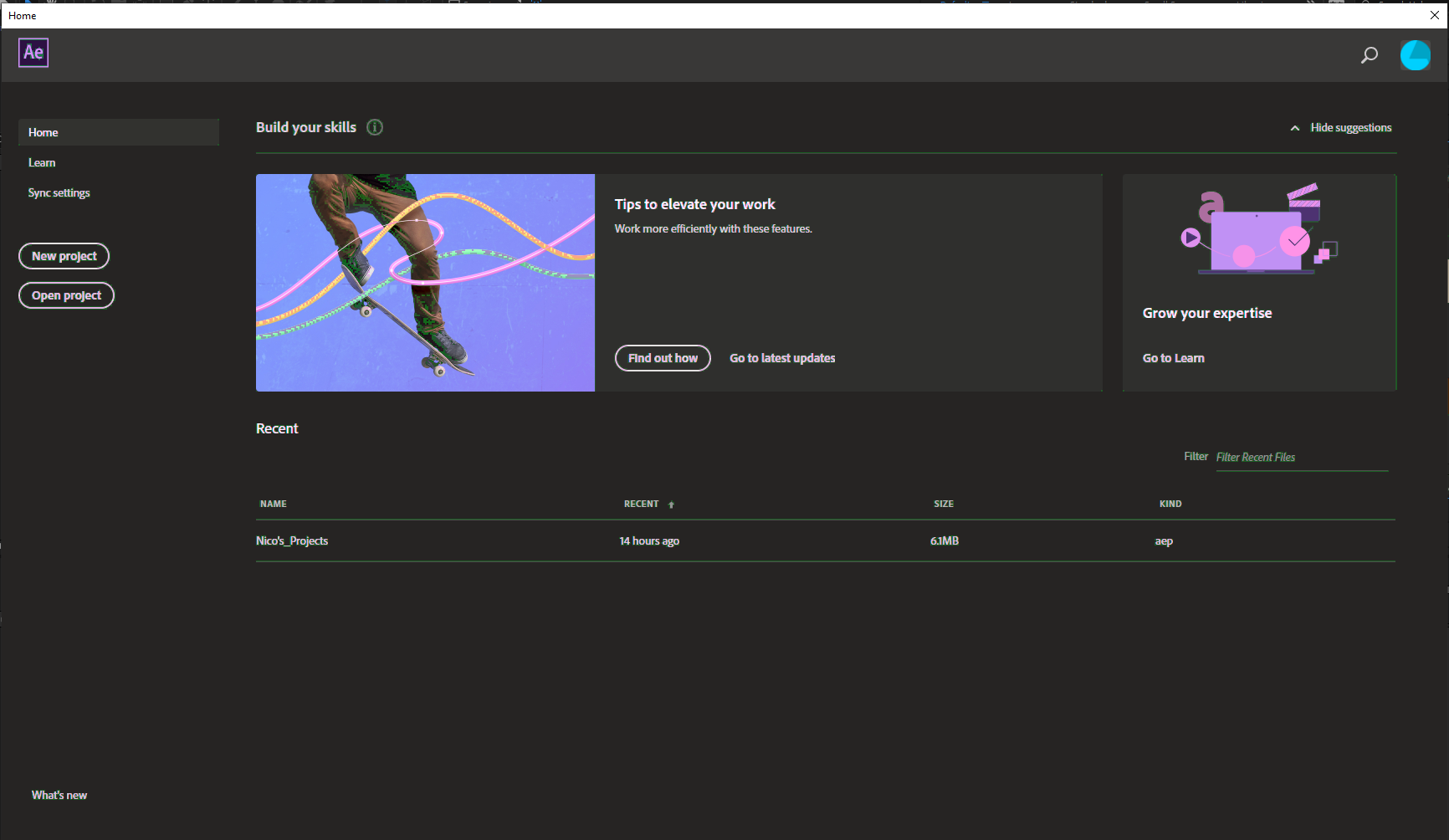This screenshot has height=840, width=1449.
Task: Expand the Hide suggestions control
Action: pyautogui.click(x=1350, y=127)
